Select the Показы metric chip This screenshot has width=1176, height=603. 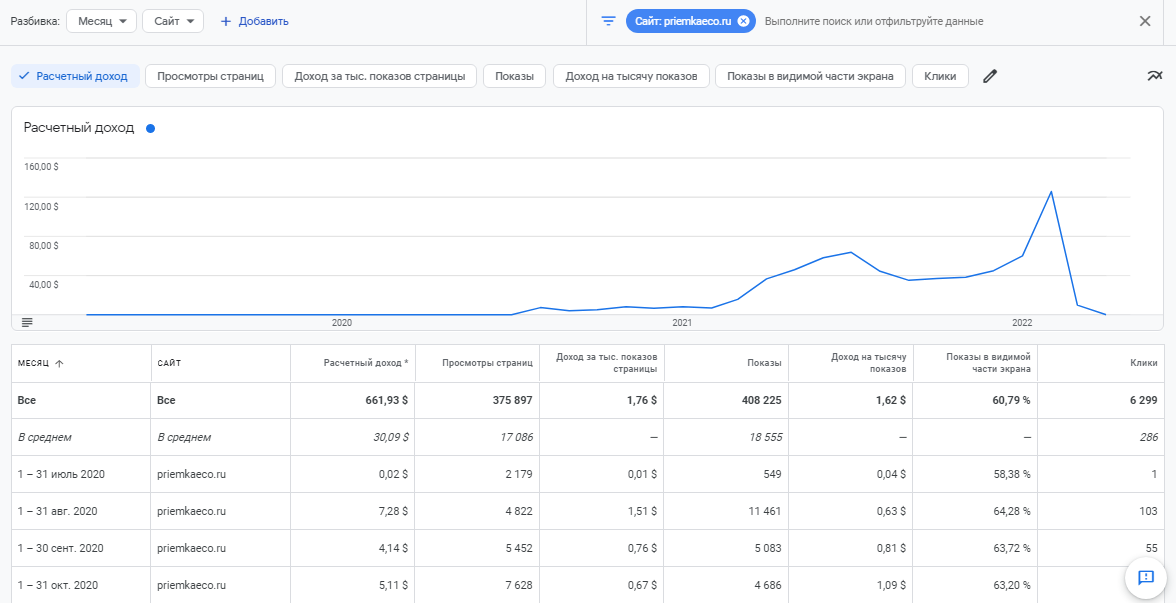(x=514, y=76)
